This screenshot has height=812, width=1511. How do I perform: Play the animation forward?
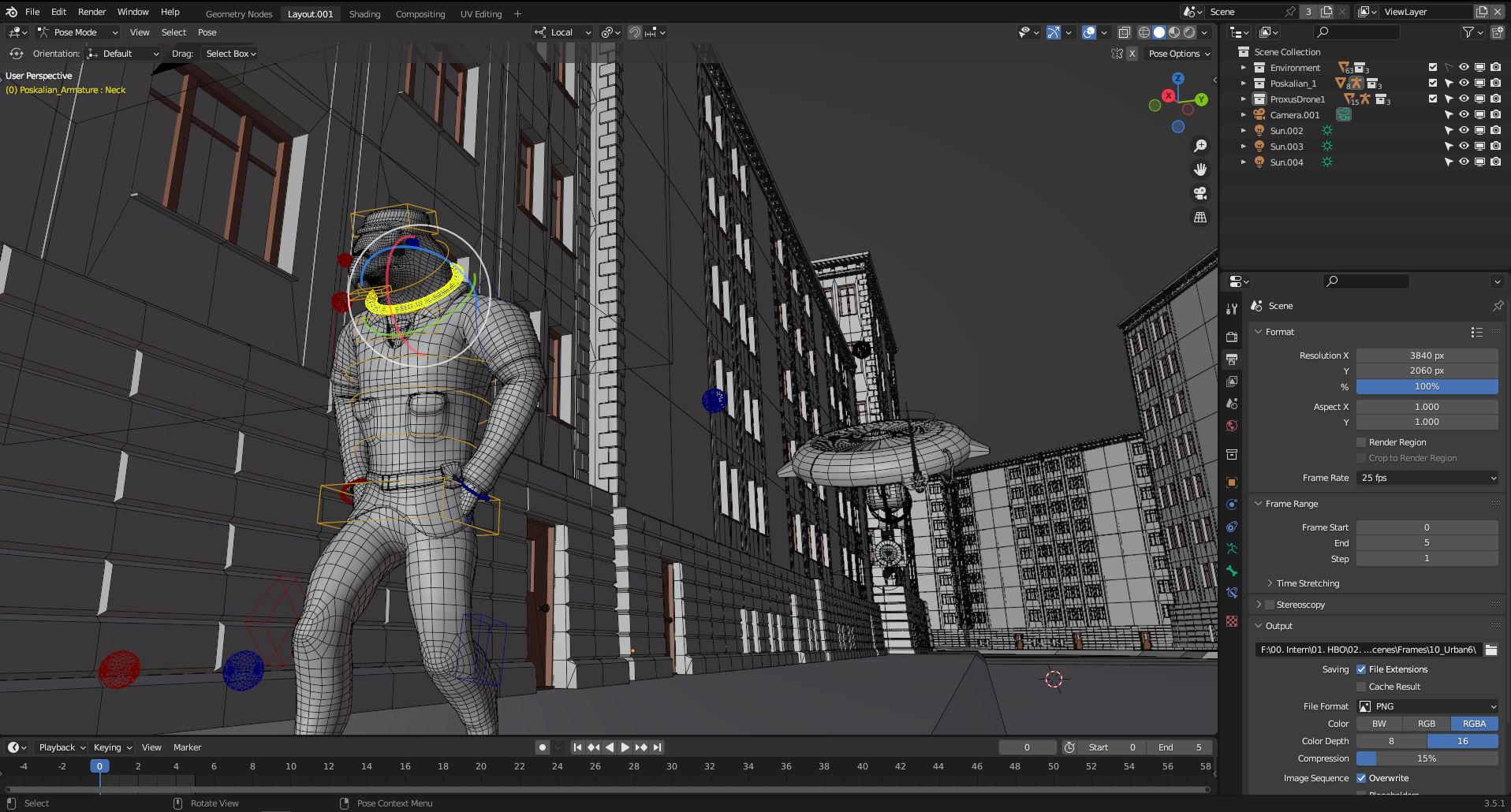coord(625,747)
